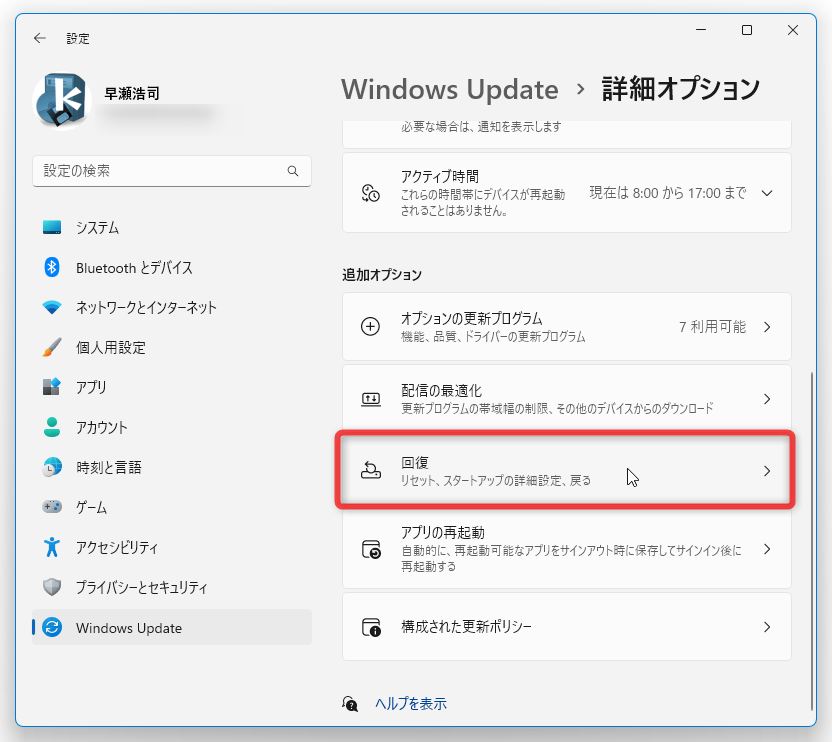Screen dimensions: 832x742
Task: Close the 設定 window
Action: 793,30
